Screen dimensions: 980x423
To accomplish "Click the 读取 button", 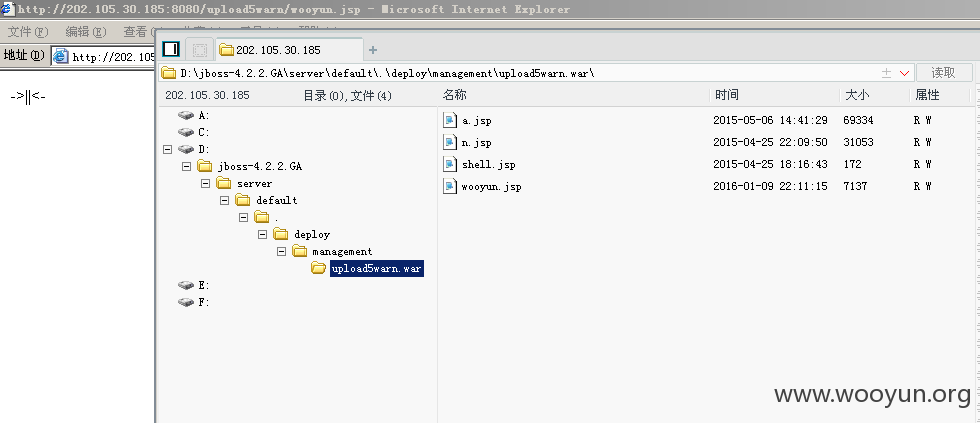I will tap(944, 72).
